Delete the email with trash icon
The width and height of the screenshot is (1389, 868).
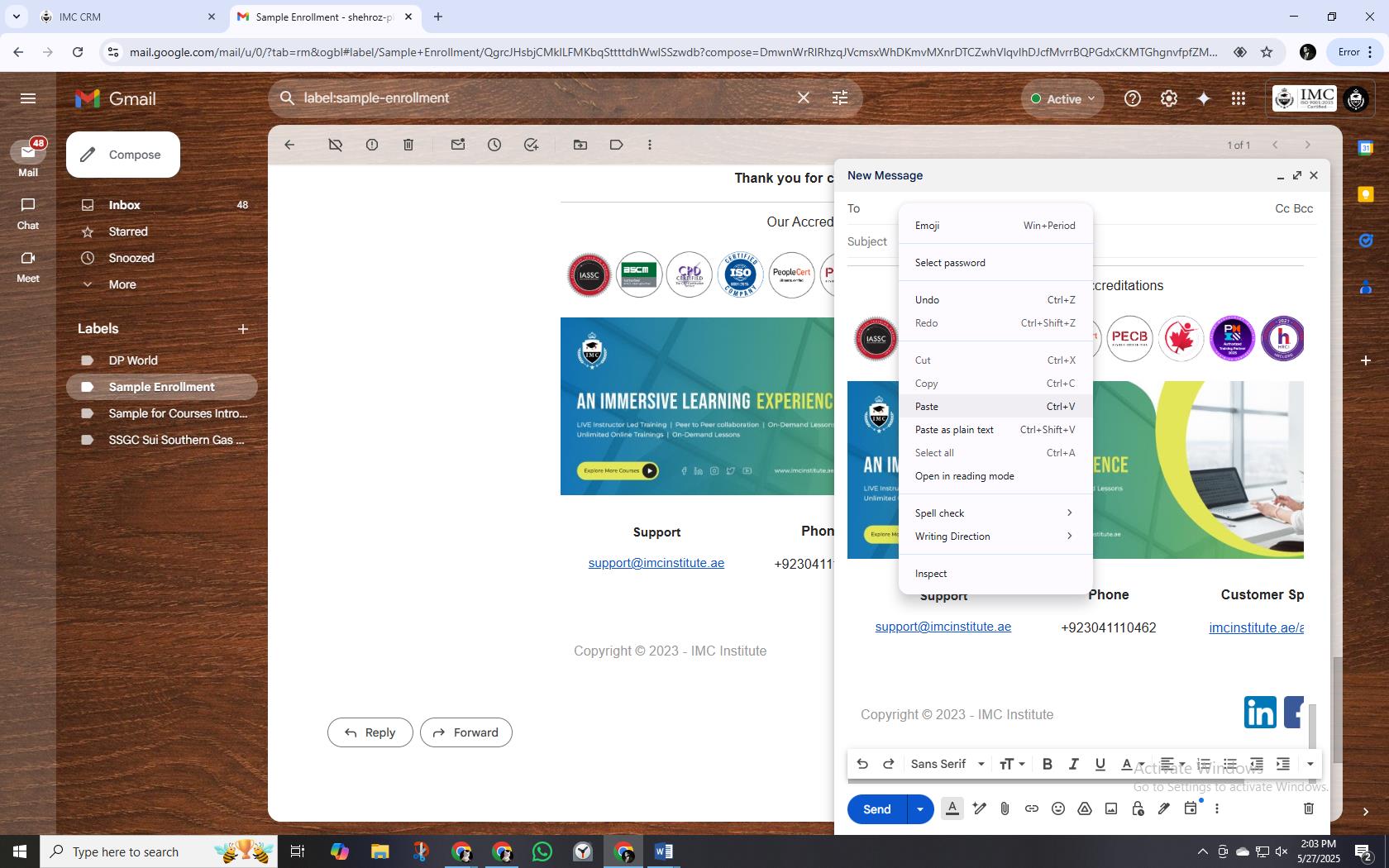[408, 145]
